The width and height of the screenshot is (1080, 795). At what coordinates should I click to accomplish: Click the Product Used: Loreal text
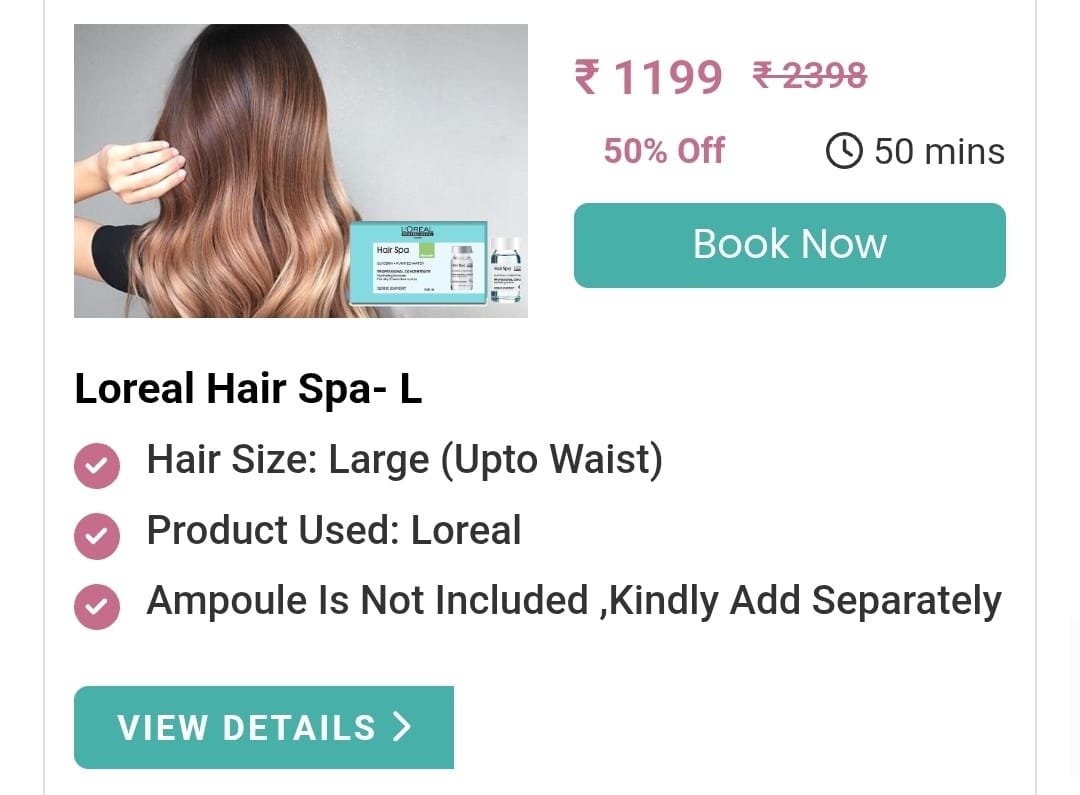[334, 530]
